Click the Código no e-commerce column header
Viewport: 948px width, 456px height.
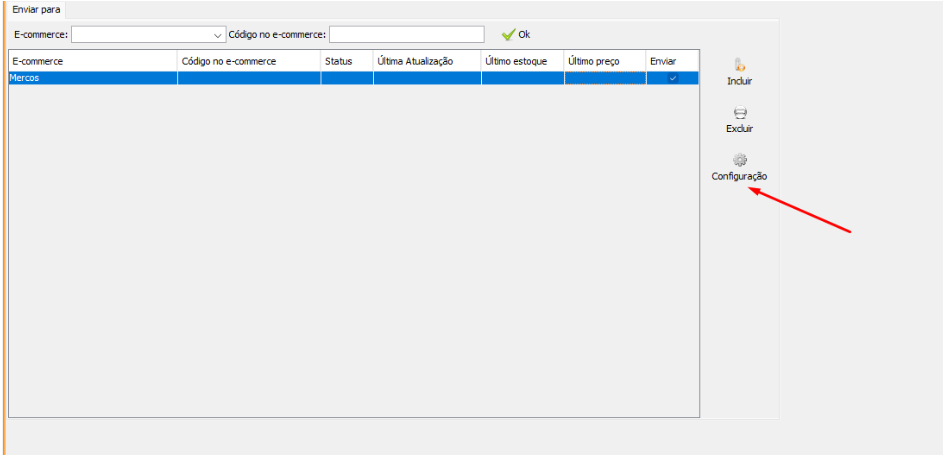coord(249,61)
